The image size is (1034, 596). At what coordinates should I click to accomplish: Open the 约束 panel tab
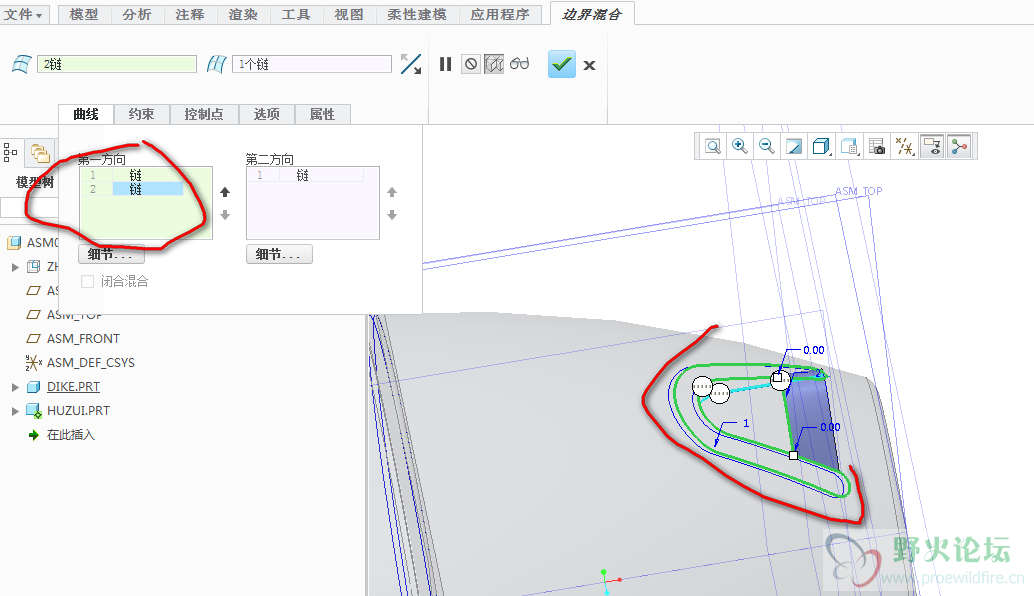[x=142, y=114]
